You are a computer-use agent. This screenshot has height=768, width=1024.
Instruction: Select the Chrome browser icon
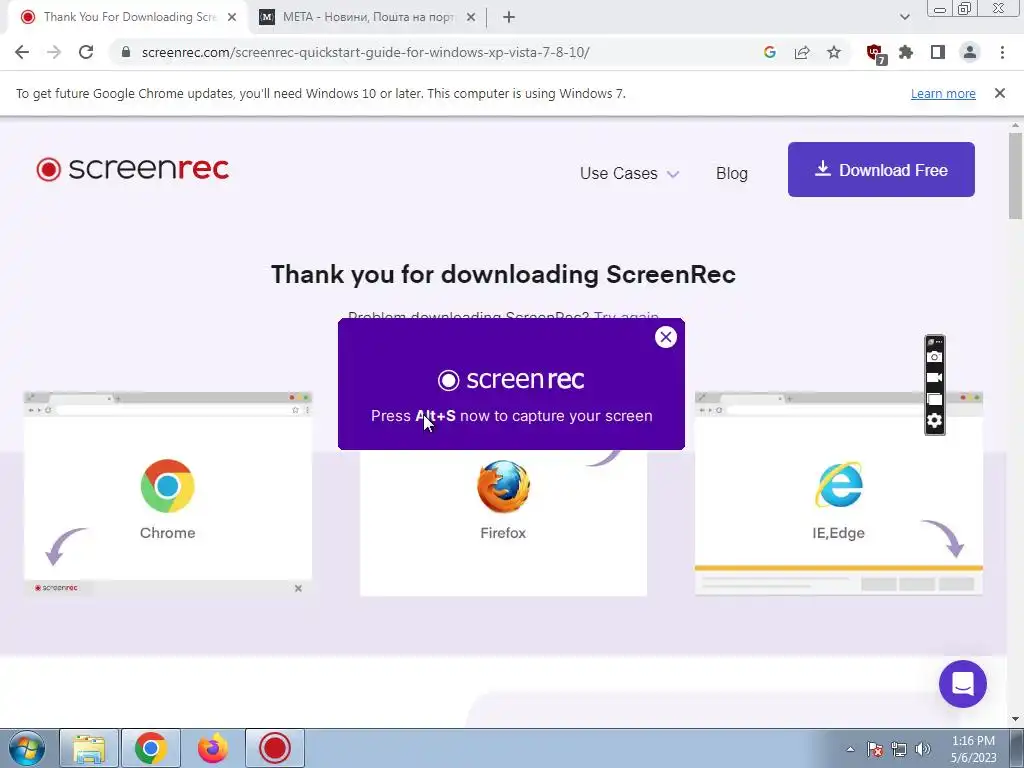pos(167,486)
